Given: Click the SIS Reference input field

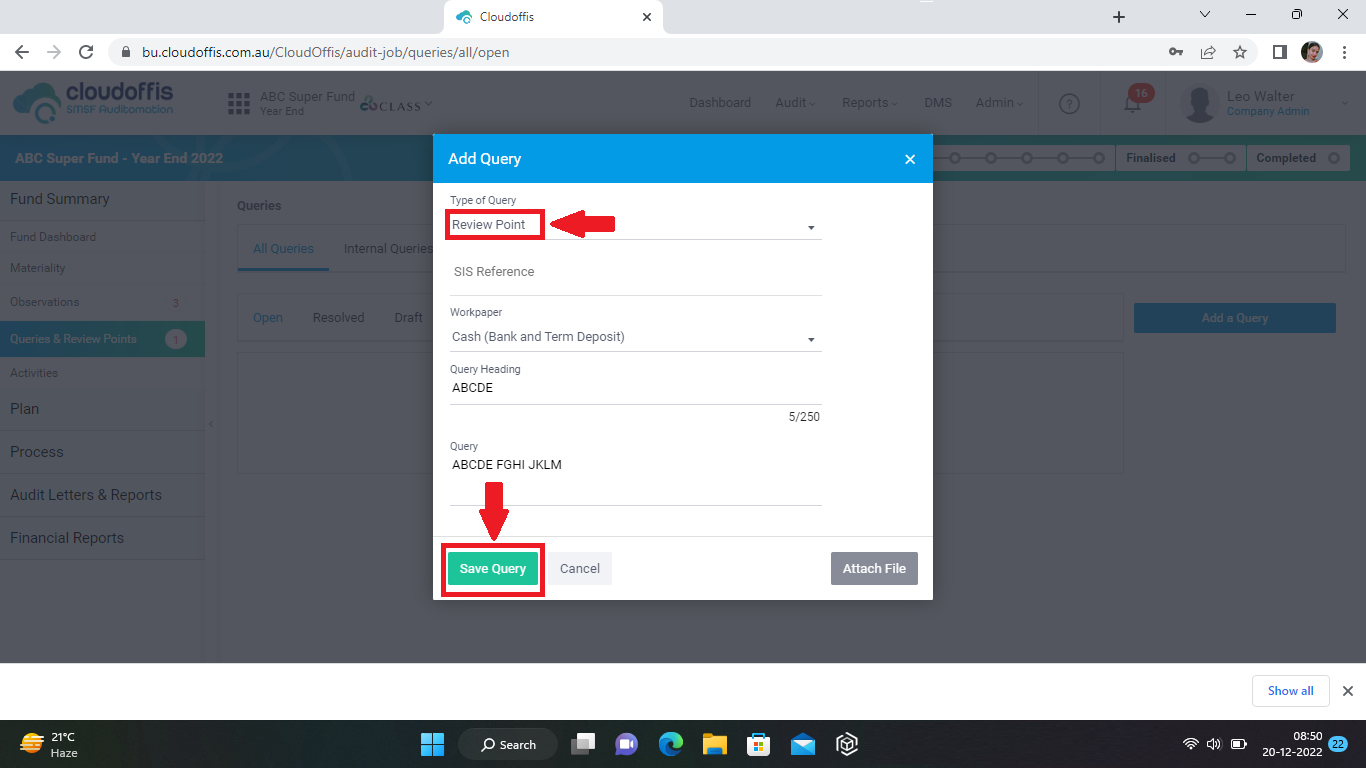Looking at the screenshot, I should click(635, 272).
